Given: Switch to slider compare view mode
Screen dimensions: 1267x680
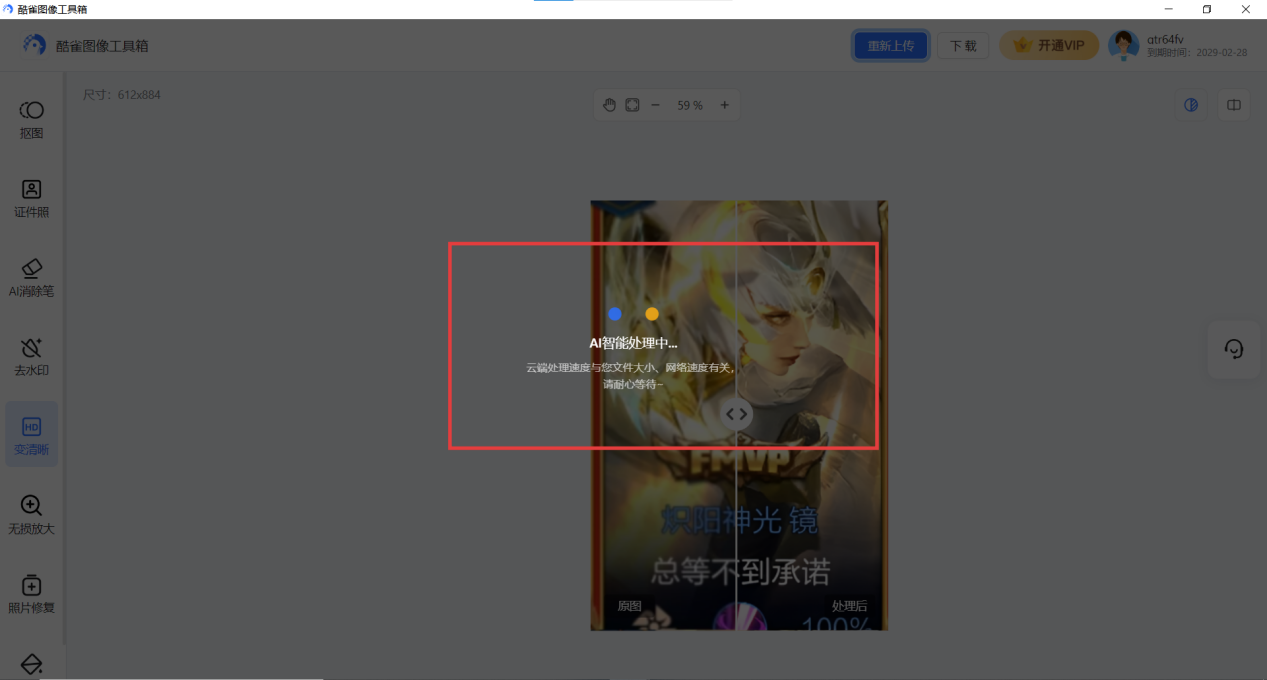Looking at the screenshot, I should point(1191,105).
